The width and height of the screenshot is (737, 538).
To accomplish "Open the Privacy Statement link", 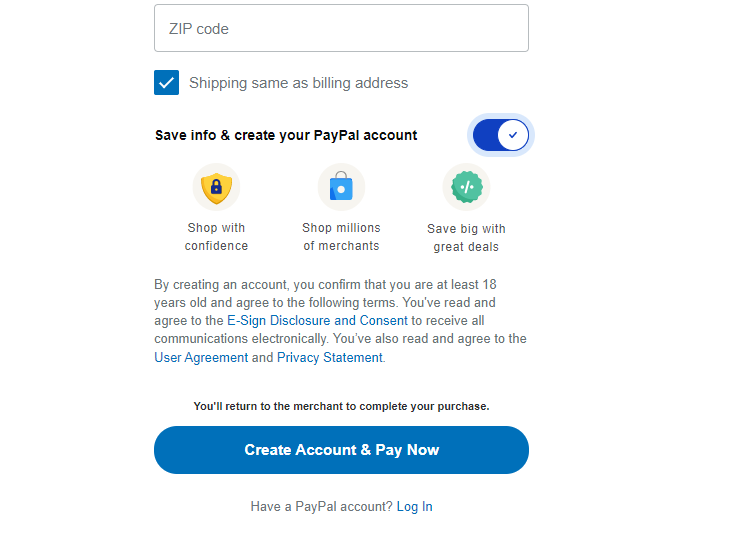I will 330,358.
